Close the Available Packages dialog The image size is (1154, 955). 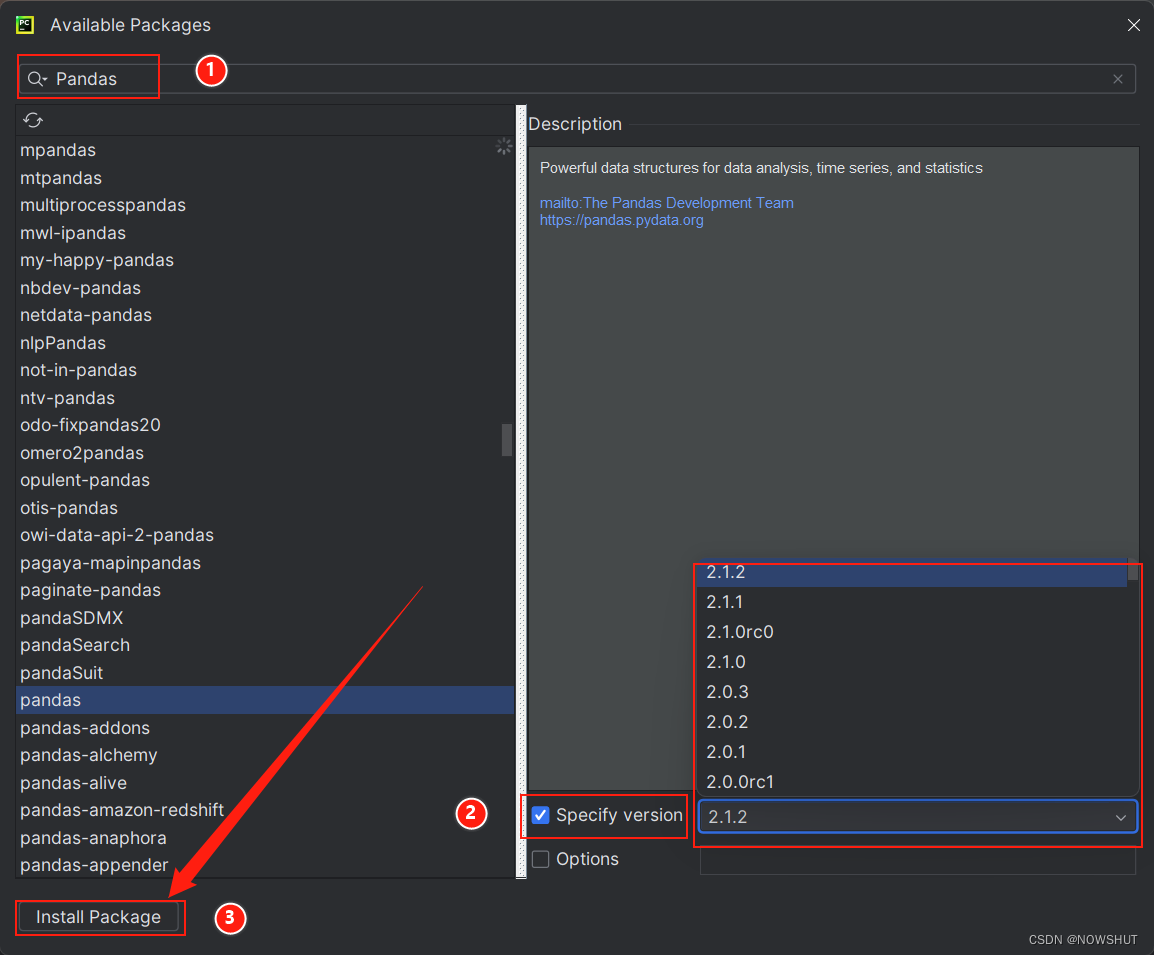click(x=1133, y=25)
